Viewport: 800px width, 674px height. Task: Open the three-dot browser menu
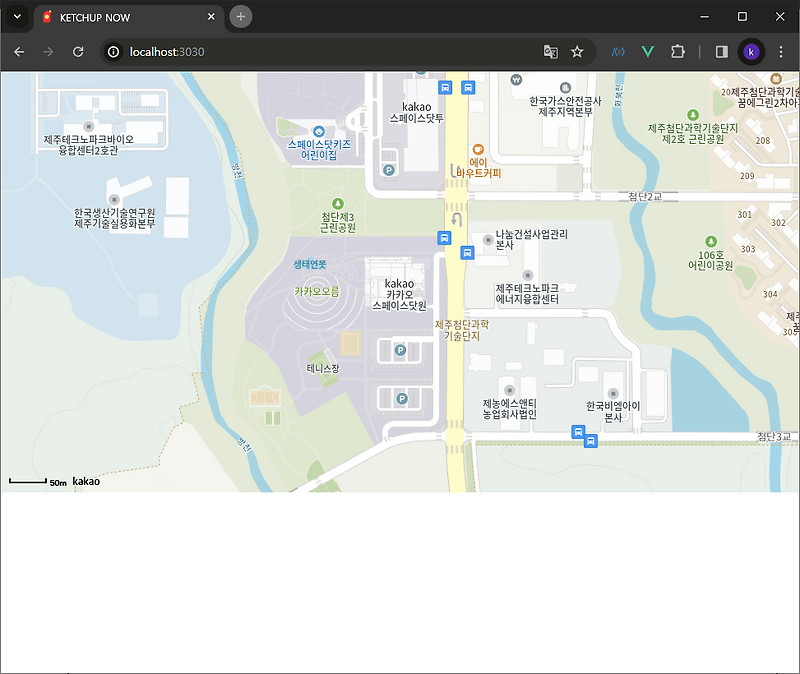click(781, 51)
